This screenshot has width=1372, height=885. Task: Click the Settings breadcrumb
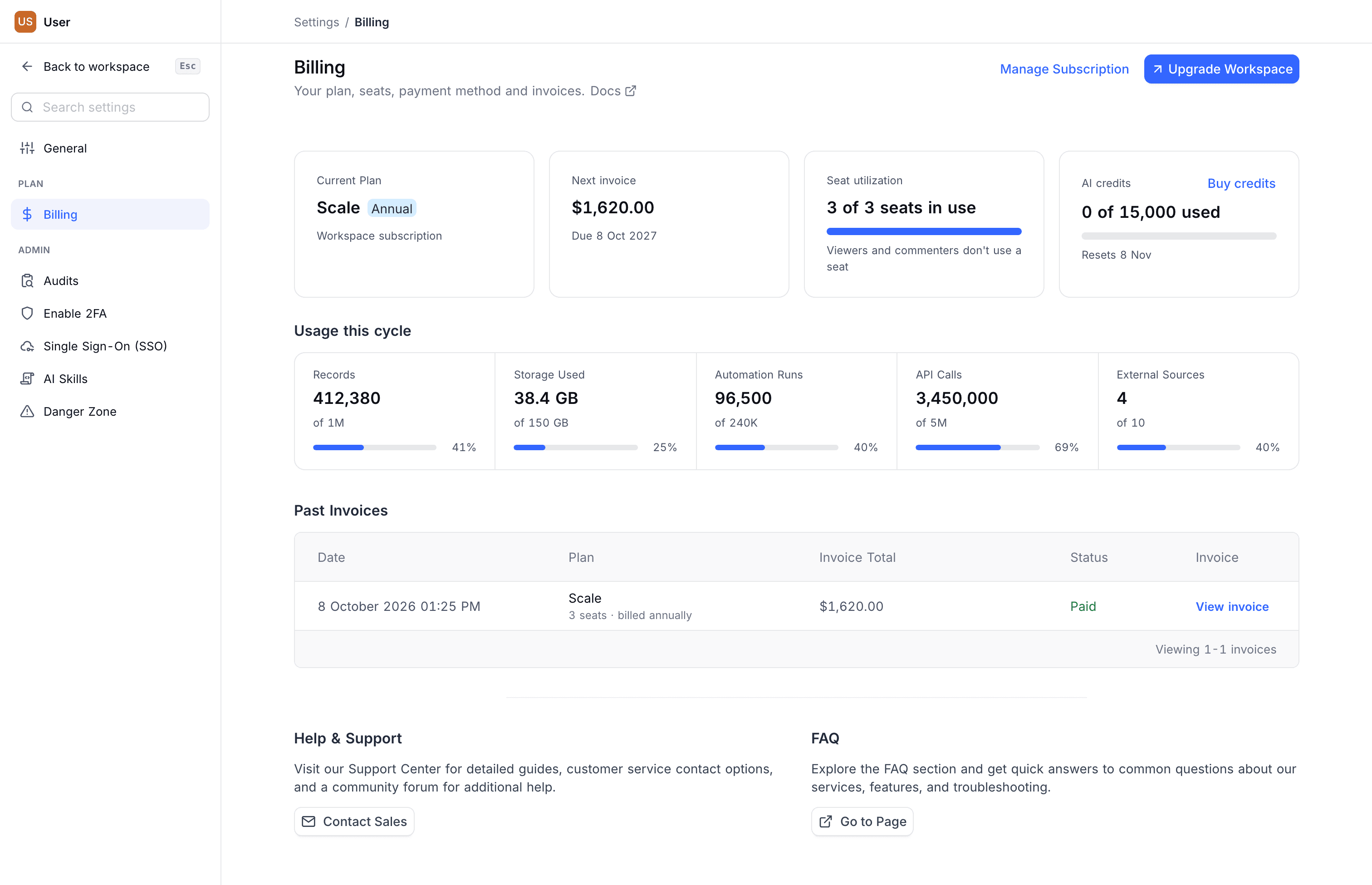pos(317,22)
